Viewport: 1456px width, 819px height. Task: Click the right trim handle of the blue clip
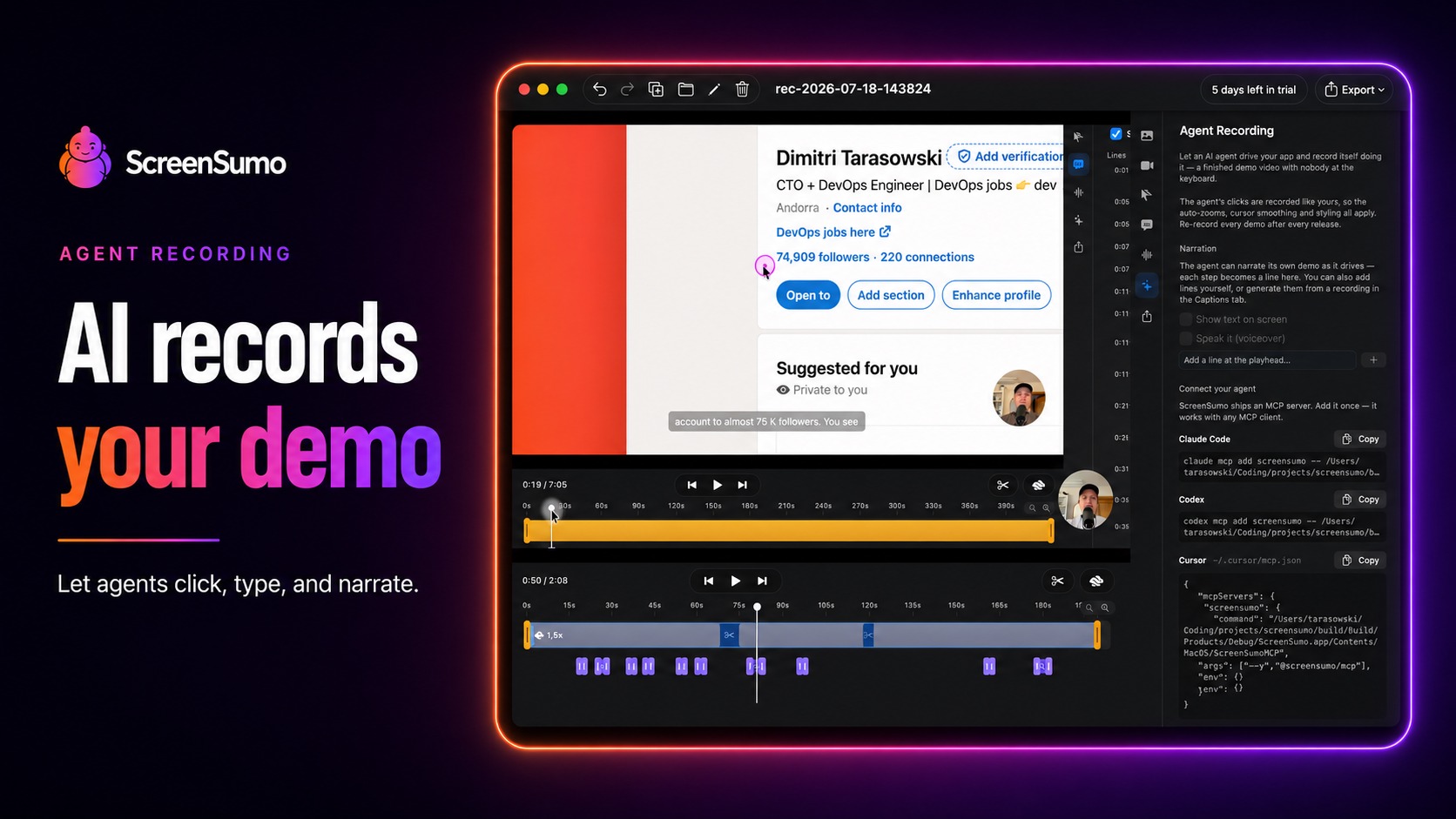[x=1097, y=634]
